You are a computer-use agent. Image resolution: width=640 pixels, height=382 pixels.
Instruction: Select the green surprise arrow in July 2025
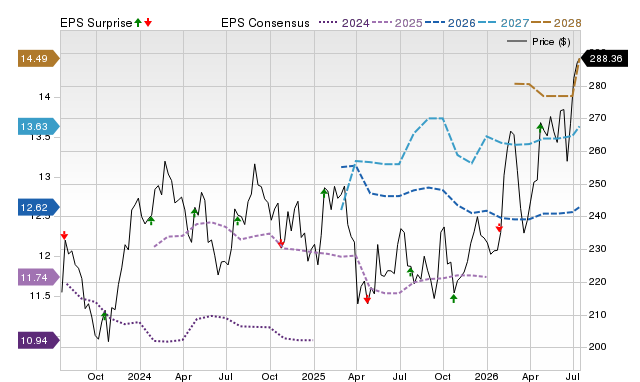410,271
